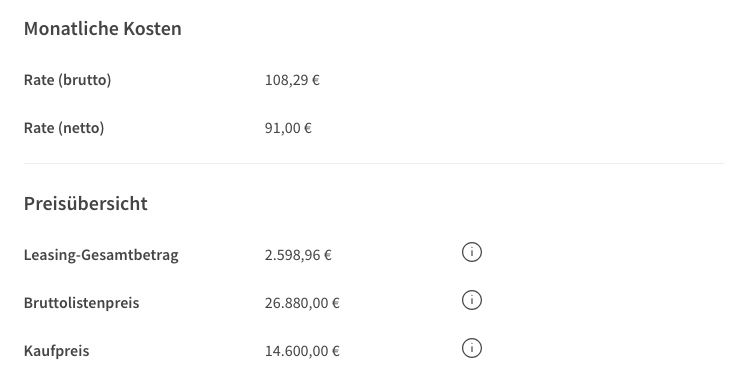Click the word netto in parentheses
751x382 pixels.
tap(81, 128)
